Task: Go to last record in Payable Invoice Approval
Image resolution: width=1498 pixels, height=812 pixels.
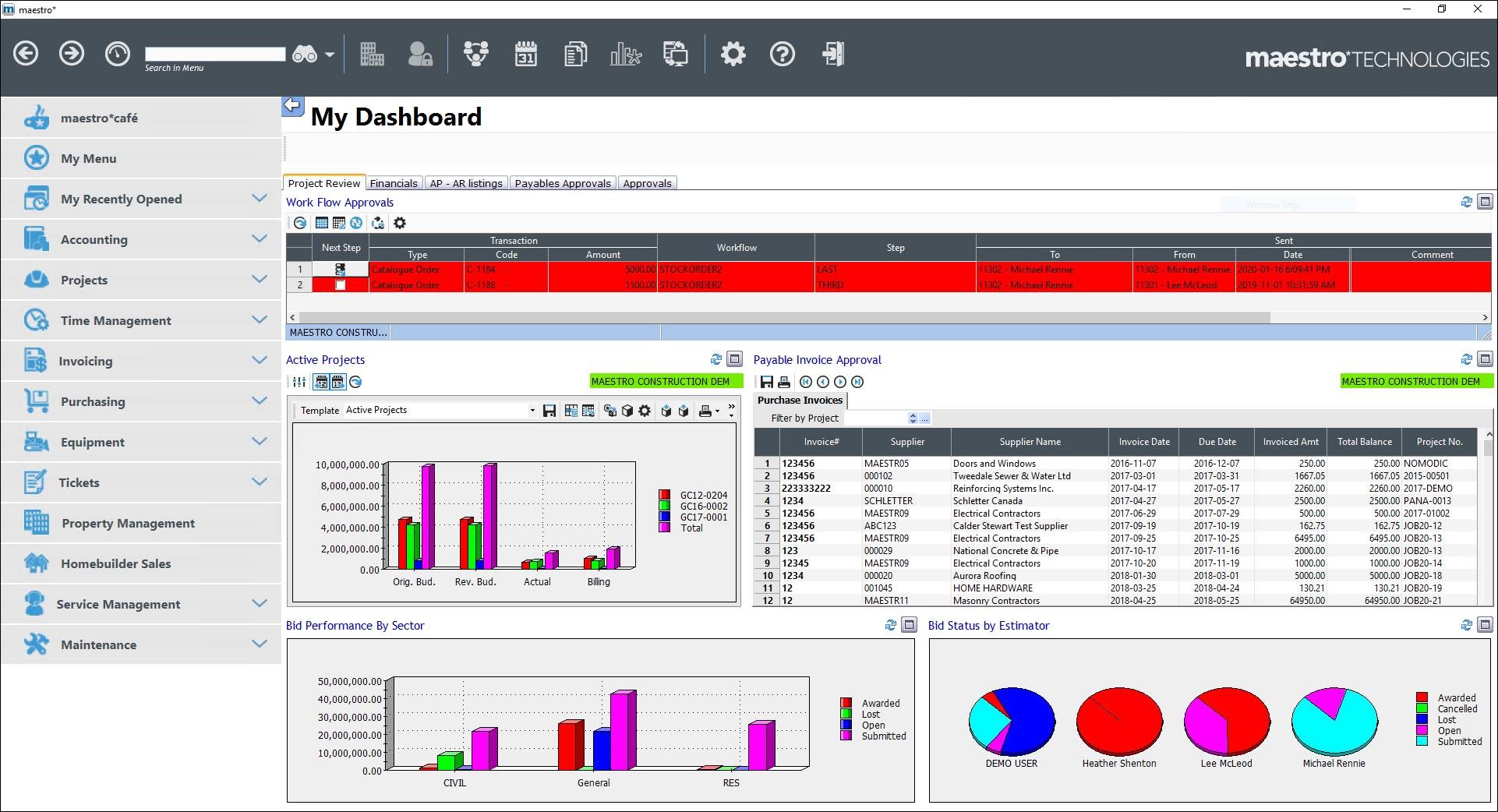Action: coord(857,382)
